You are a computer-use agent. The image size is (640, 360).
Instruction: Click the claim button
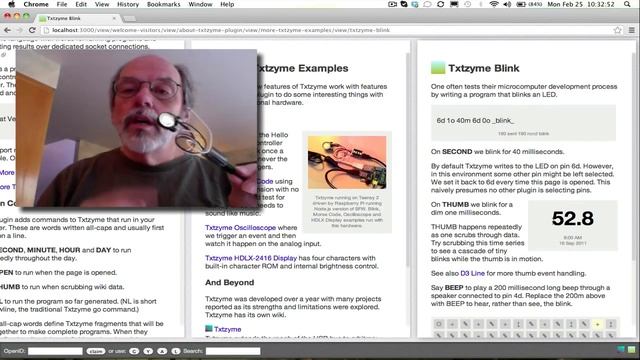point(96,351)
